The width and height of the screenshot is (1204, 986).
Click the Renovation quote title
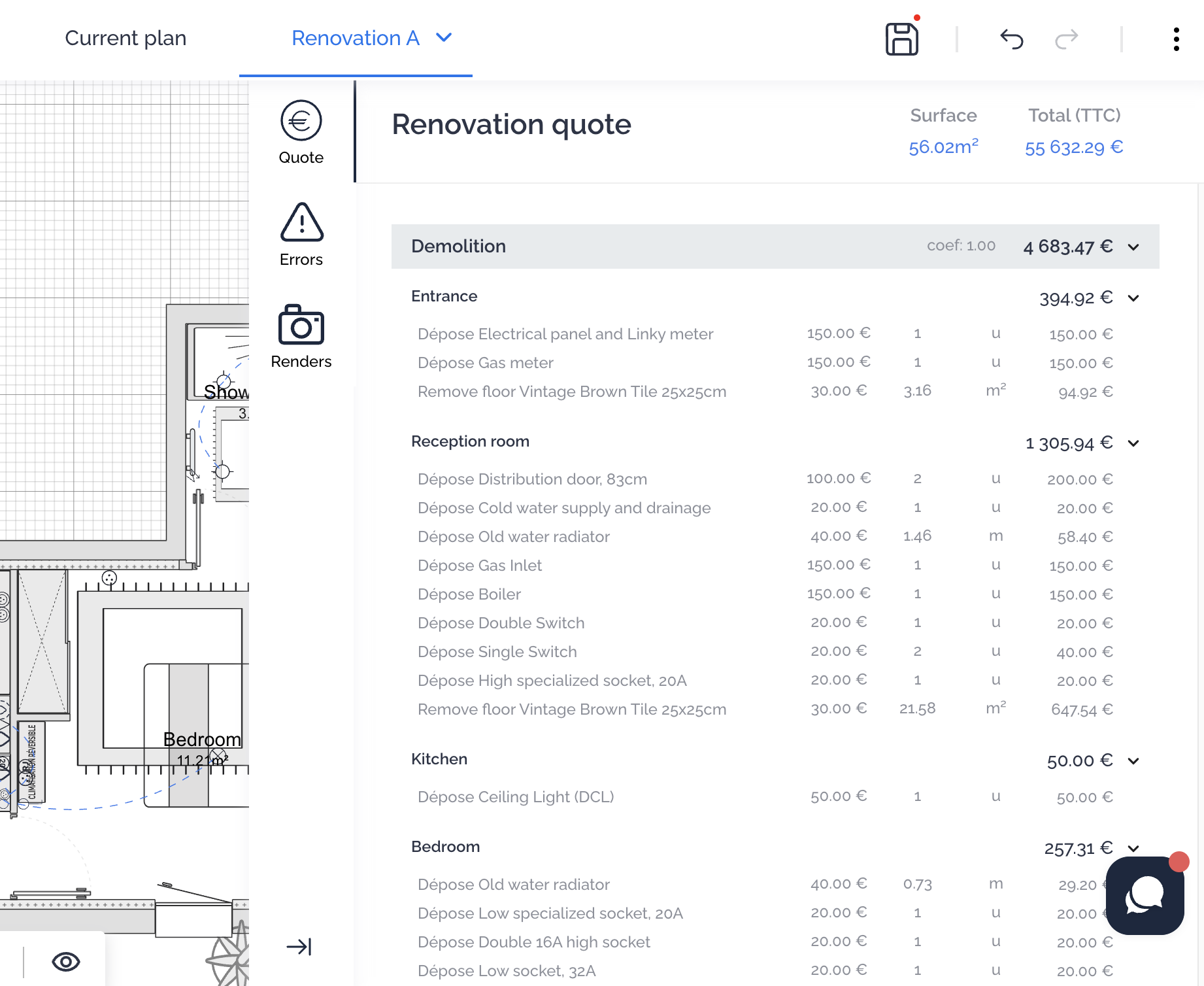512,124
